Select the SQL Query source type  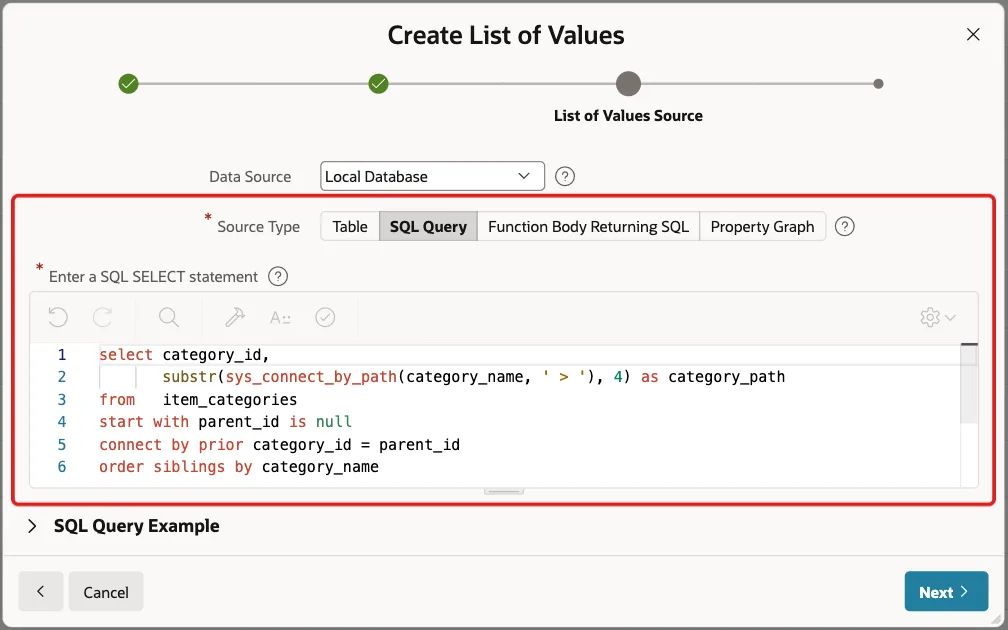click(x=428, y=226)
